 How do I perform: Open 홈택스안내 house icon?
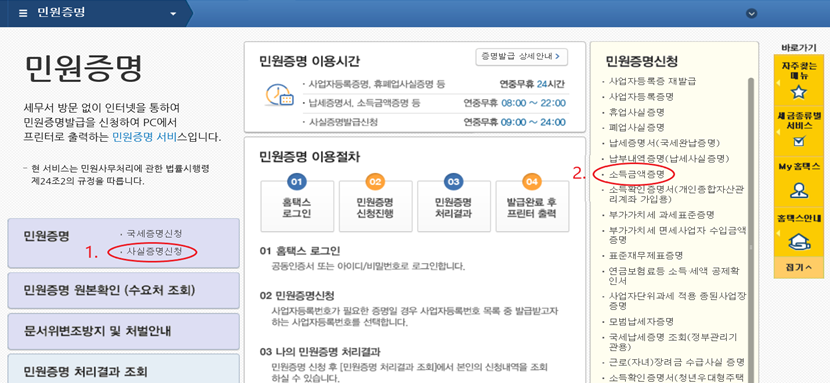coord(798,241)
